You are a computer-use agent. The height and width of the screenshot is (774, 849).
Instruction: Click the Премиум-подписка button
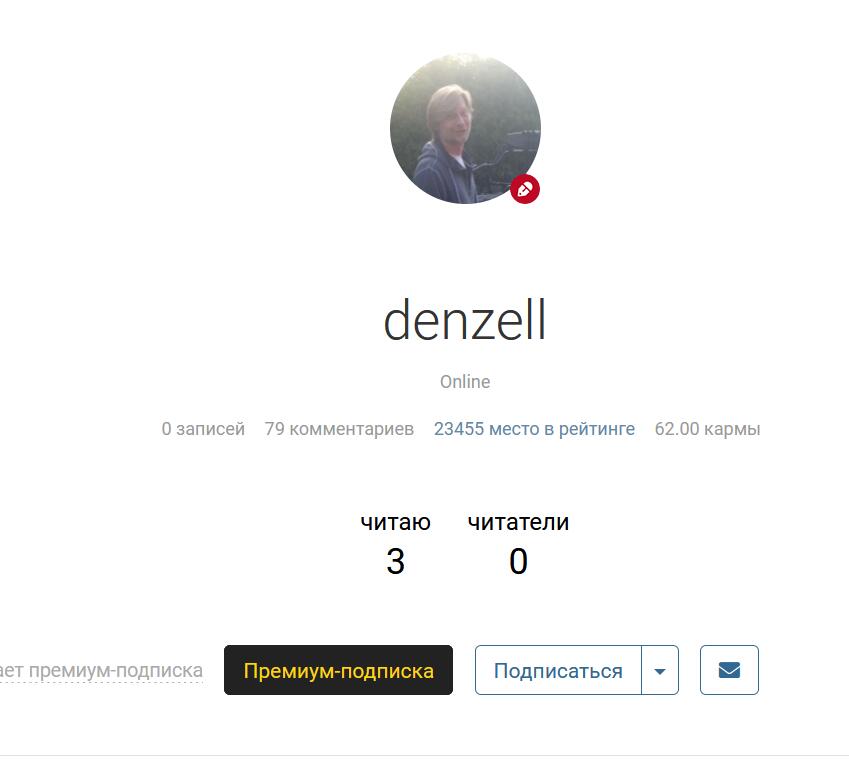tap(338, 670)
